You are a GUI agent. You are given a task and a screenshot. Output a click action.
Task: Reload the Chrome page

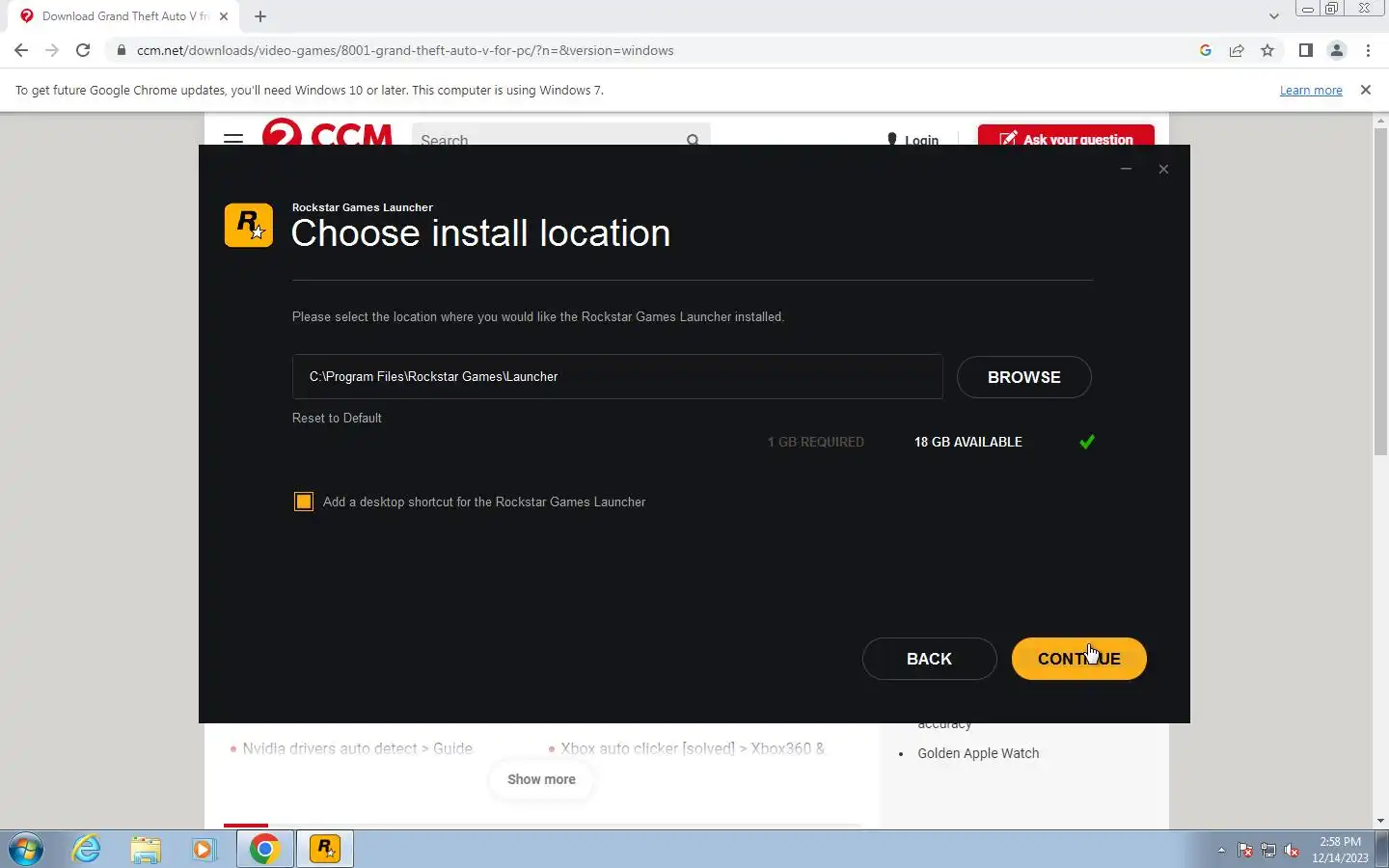point(83,50)
